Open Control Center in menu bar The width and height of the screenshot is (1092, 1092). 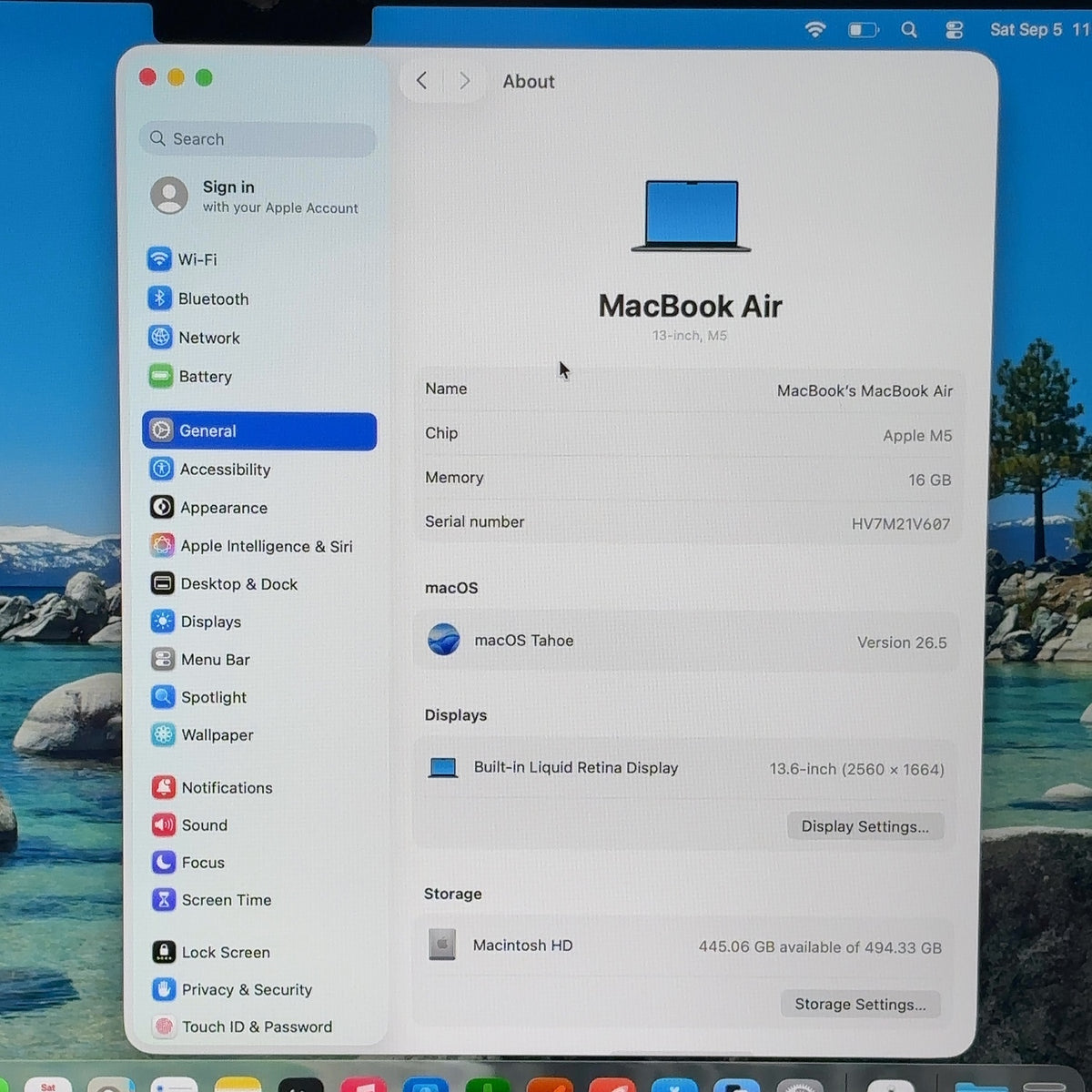coord(954,30)
